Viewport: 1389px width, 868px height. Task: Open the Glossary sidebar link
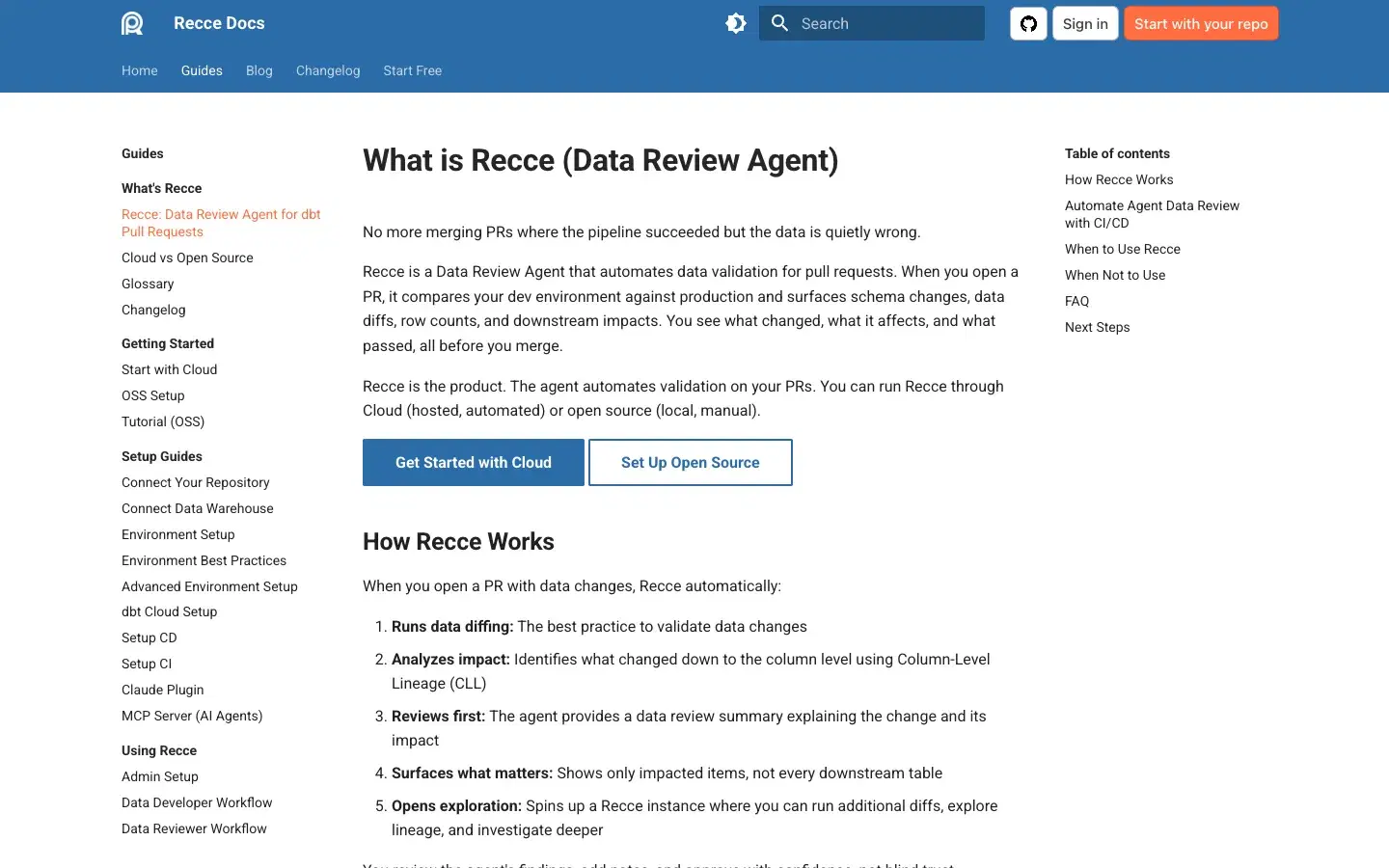tap(148, 284)
